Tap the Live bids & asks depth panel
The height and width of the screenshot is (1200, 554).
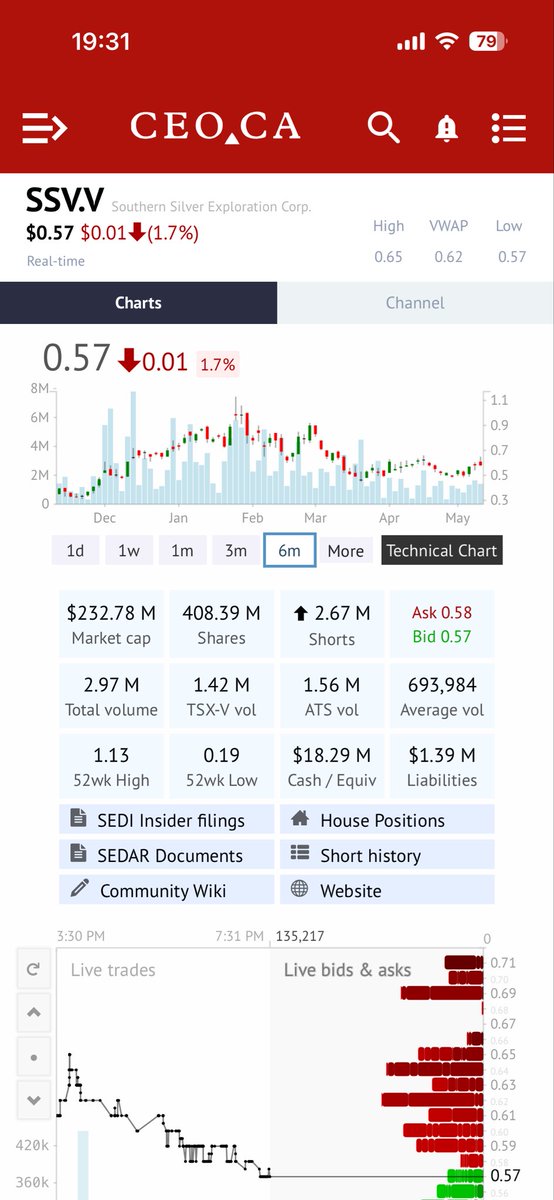pos(377,1075)
